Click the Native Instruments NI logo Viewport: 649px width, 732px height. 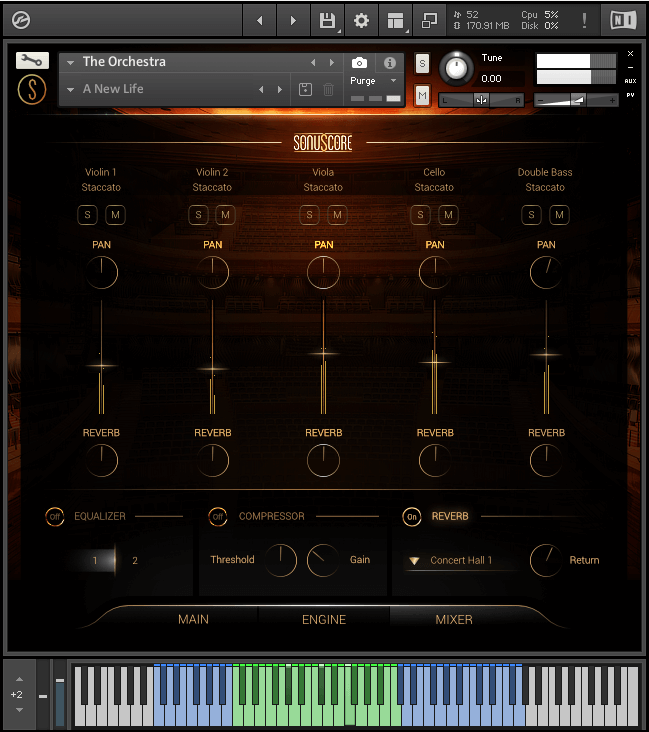[x=623, y=20]
